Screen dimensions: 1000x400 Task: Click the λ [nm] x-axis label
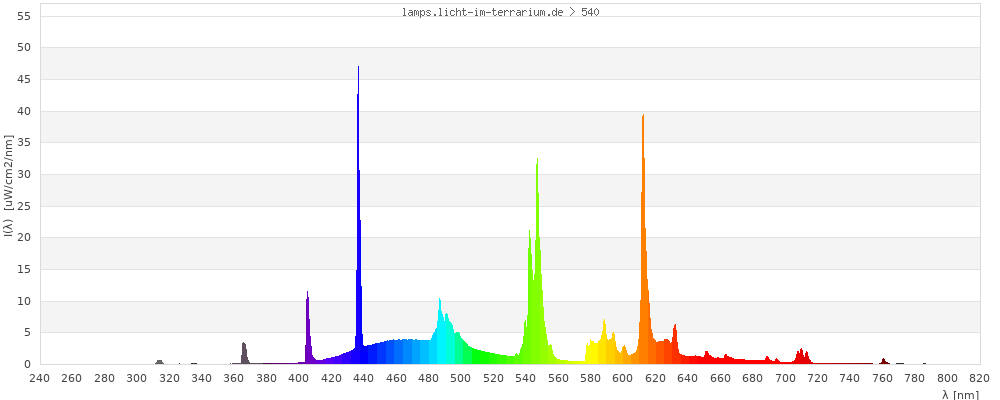pyautogui.click(x=960, y=394)
